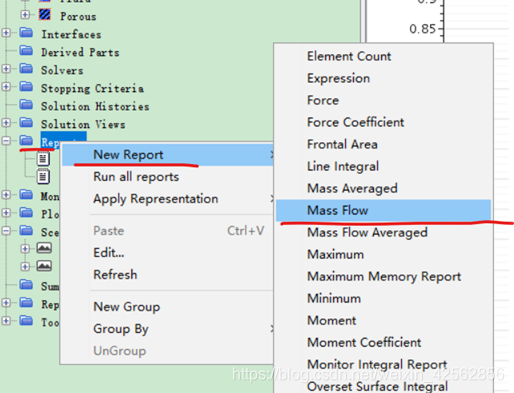Select Element Count report type
514x393 pixels.
[x=383, y=56]
